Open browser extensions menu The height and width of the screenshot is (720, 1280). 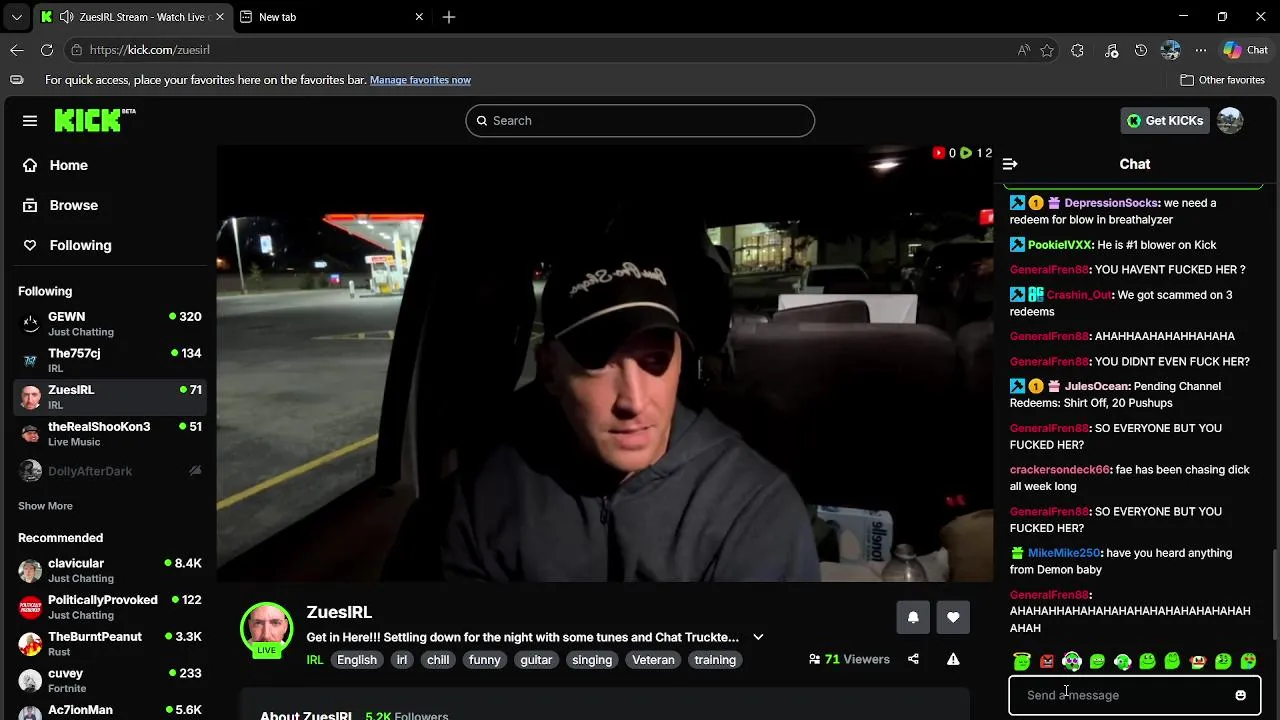1077,50
